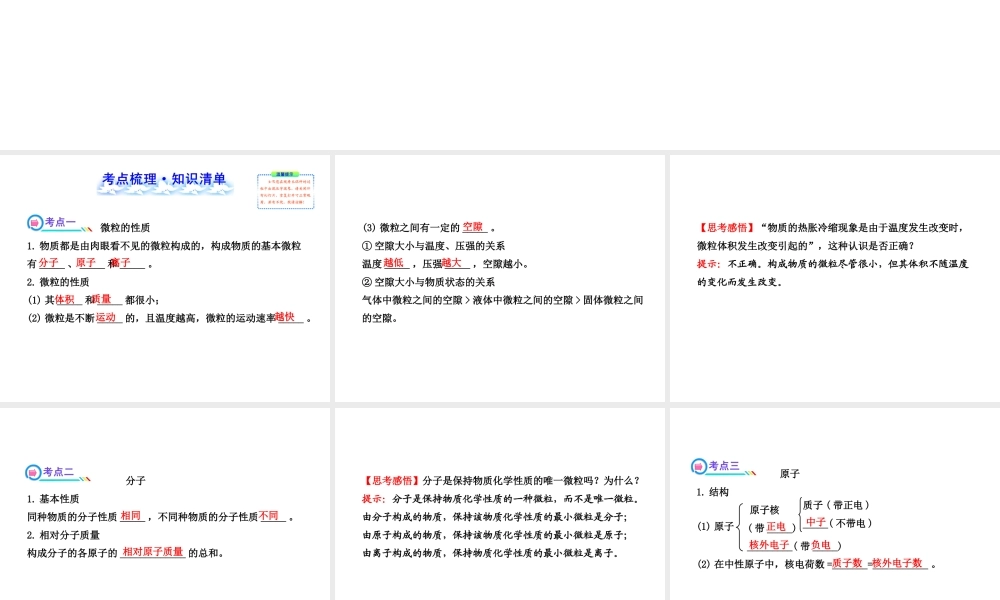
Task: Click red answer 不同
Action: click(x=268, y=515)
